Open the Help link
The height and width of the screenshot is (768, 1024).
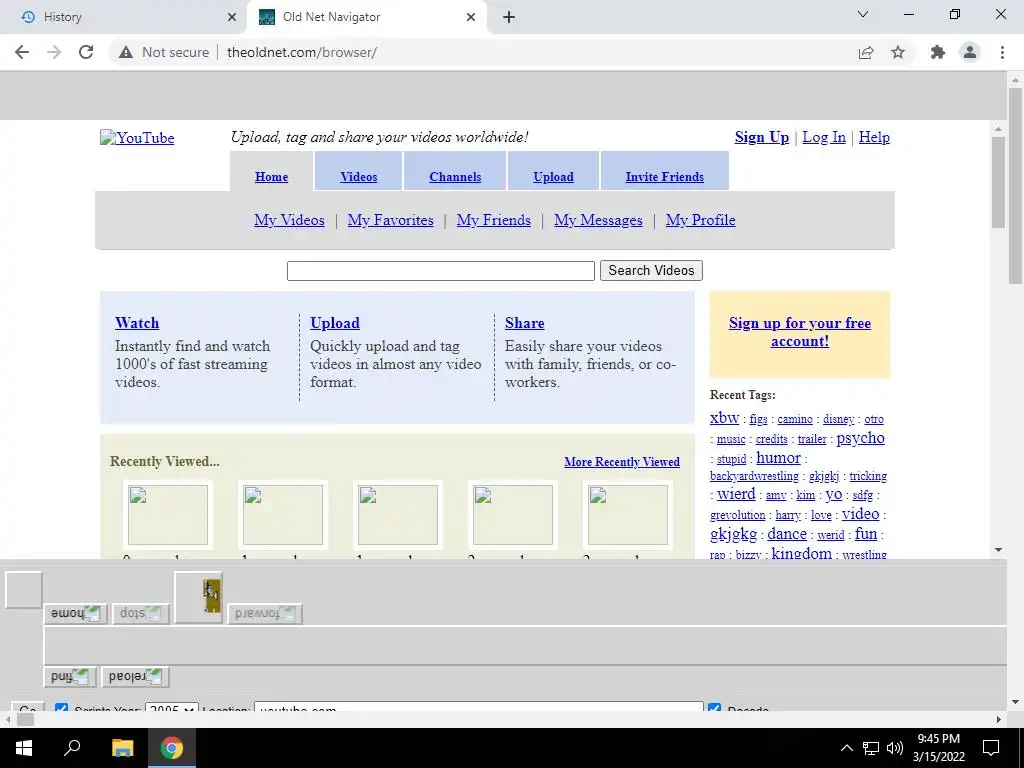click(874, 137)
